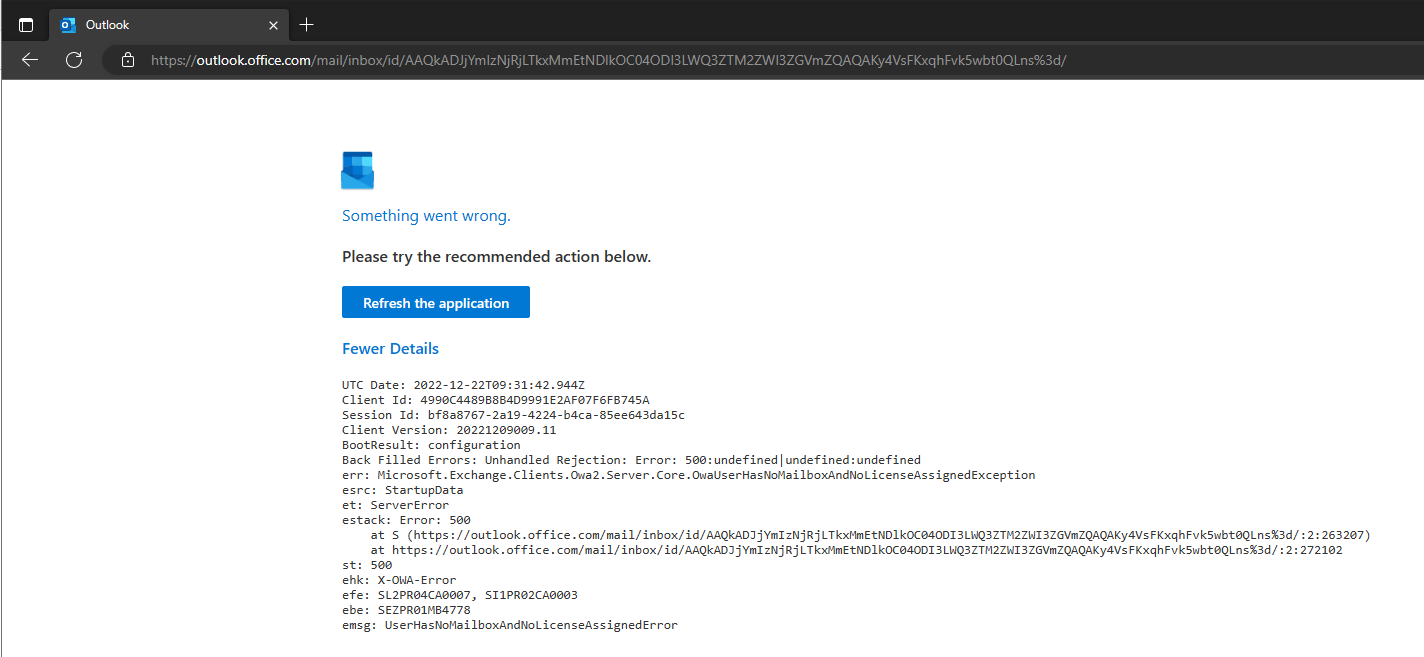The image size is (1424, 657).
Task: Click the 'at S' stack trace line
Action: coord(870,535)
